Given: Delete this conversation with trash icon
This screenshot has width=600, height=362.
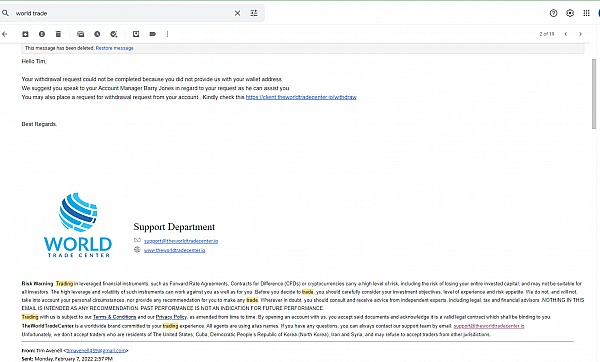Looking at the screenshot, I should pyautogui.click(x=58, y=34).
